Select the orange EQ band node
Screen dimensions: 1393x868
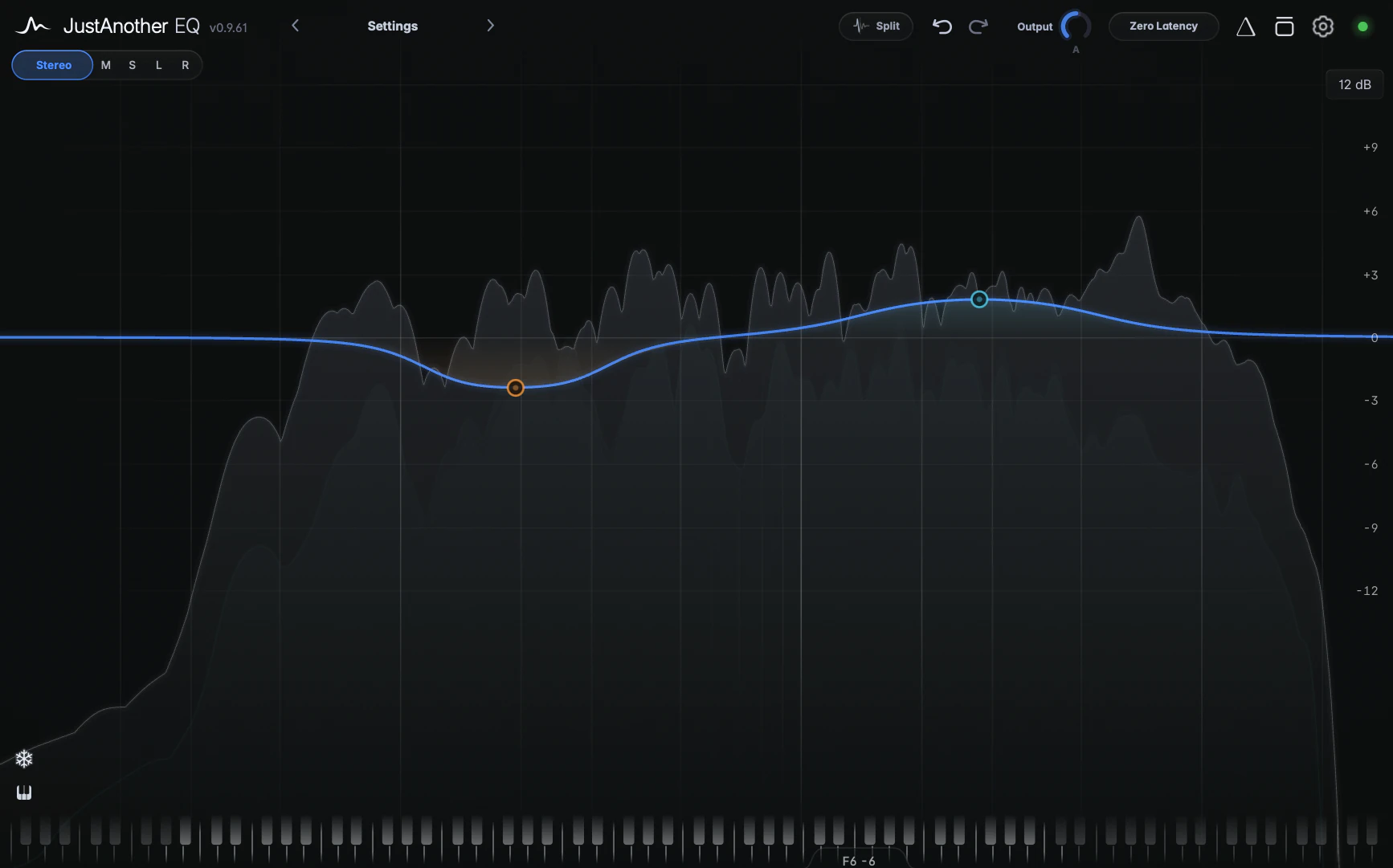pyautogui.click(x=516, y=388)
